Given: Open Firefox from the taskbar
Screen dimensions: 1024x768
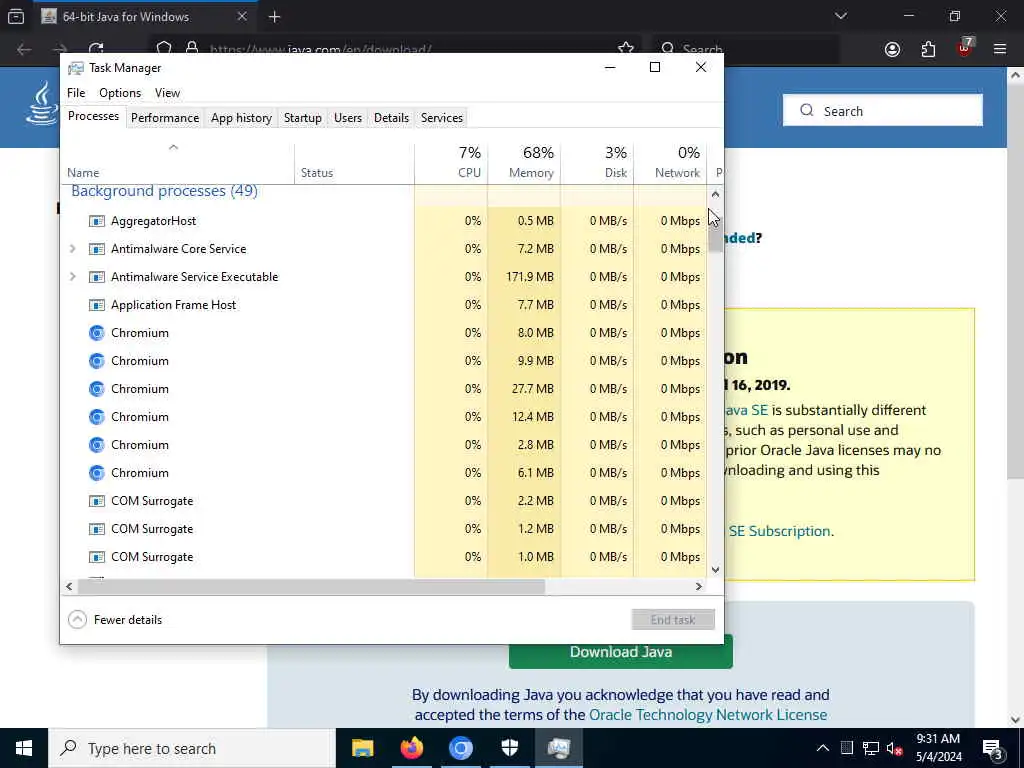Looking at the screenshot, I should click(x=411, y=748).
